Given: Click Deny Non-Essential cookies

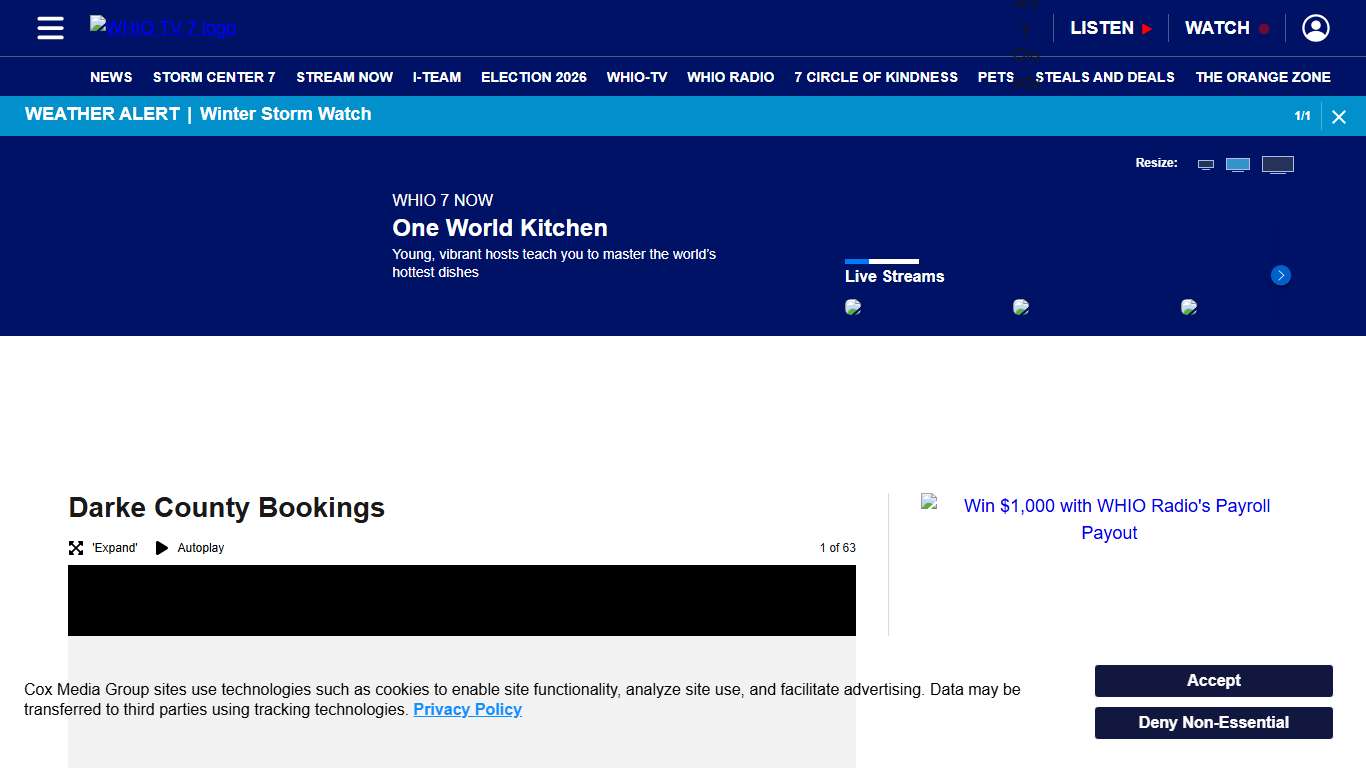Looking at the screenshot, I should coord(1213,723).
